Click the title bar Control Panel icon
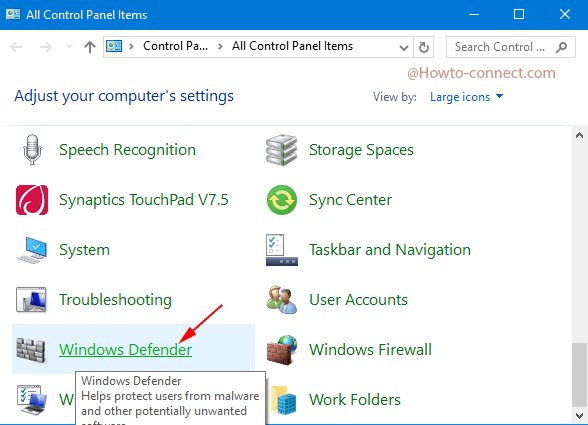This screenshot has width=588, height=425. (x=13, y=14)
